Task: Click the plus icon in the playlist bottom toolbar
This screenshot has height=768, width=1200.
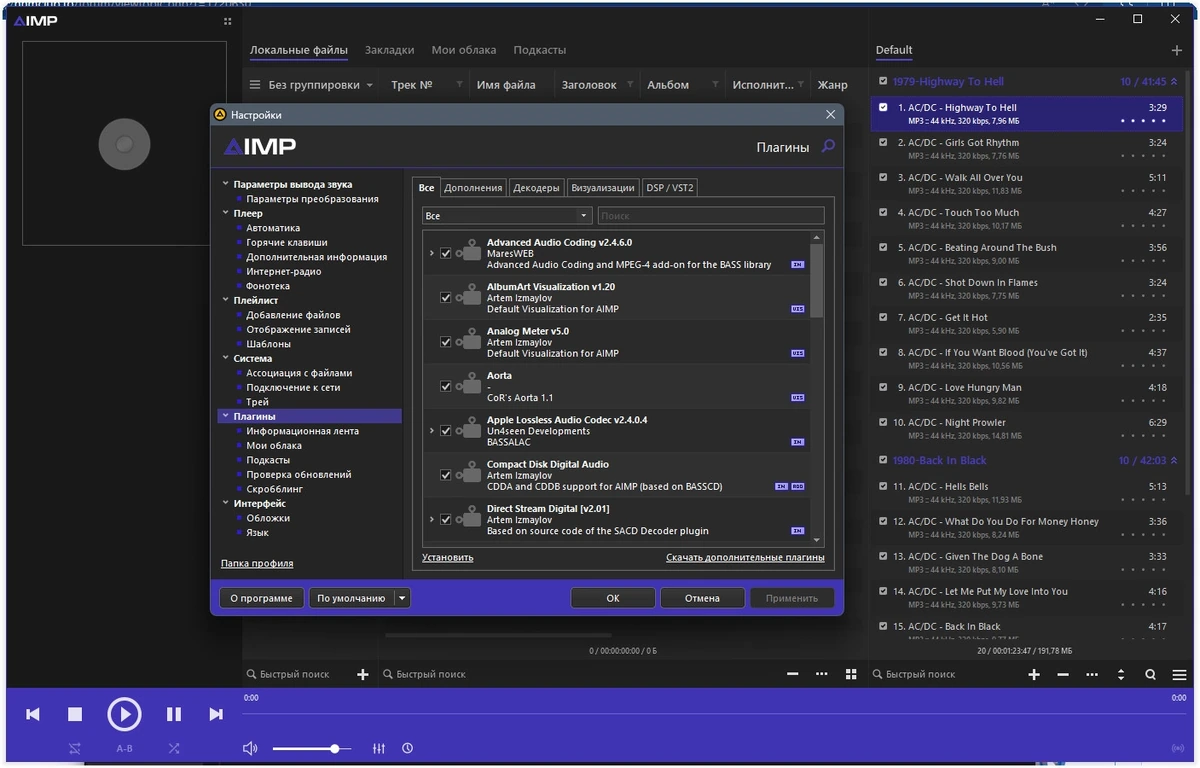Action: pyautogui.click(x=1034, y=674)
